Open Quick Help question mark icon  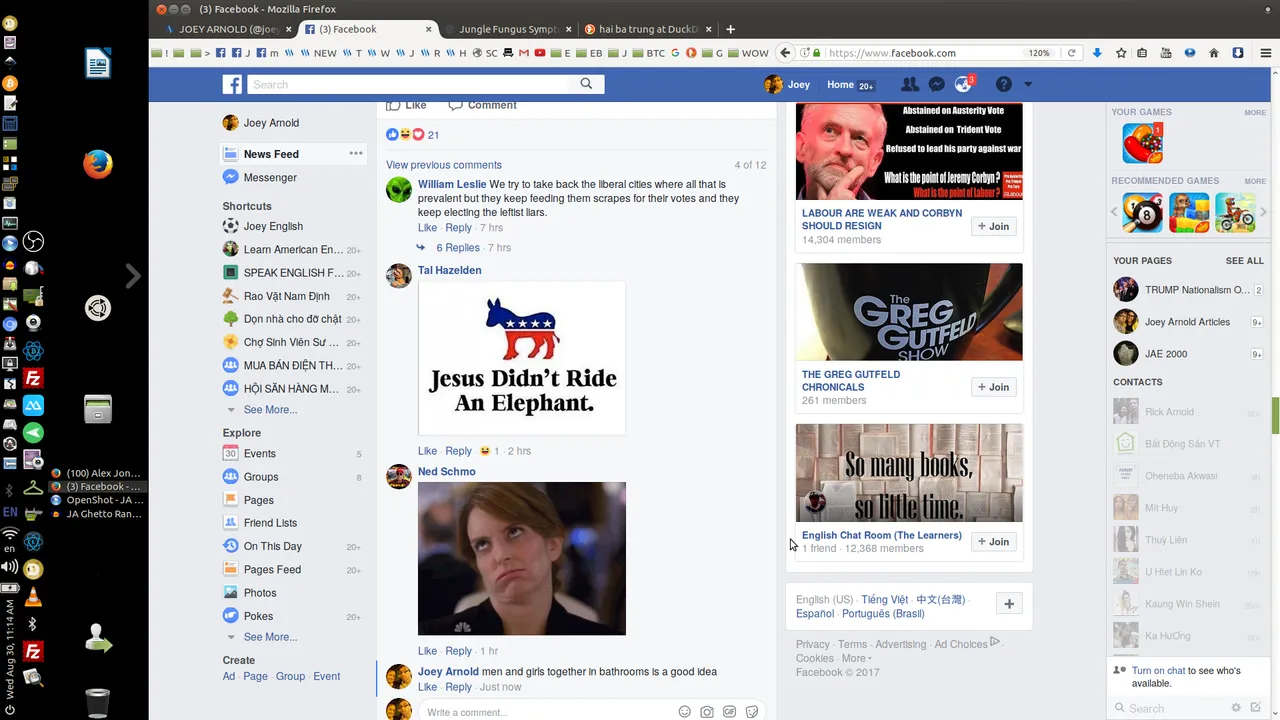1004,85
